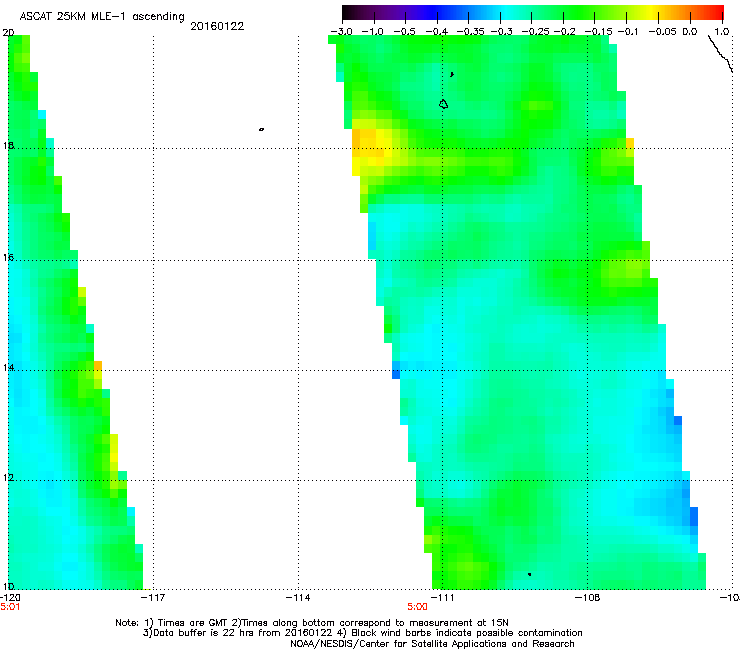740x650 pixels.
Task: Click the -0.35 color scale label
Action: (471, 32)
